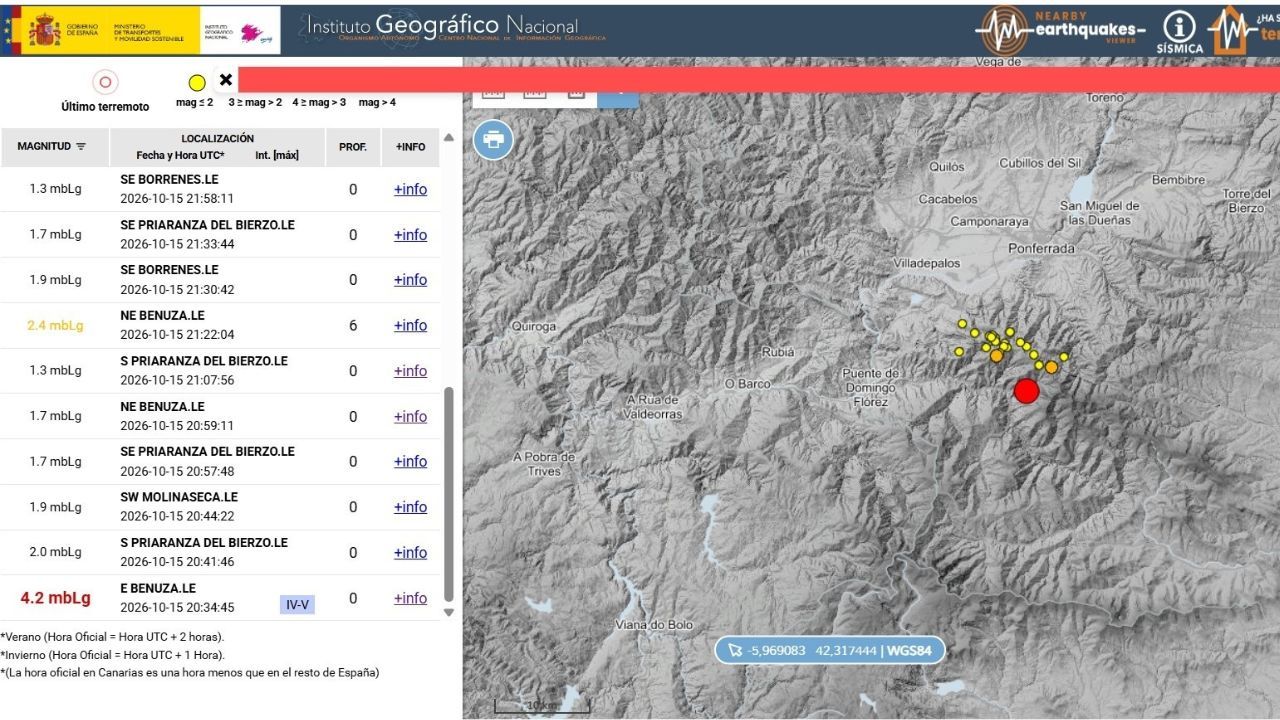The height and width of the screenshot is (720, 1280).
Task: Click the PROF. column header
Action: [x=353, y=147]
